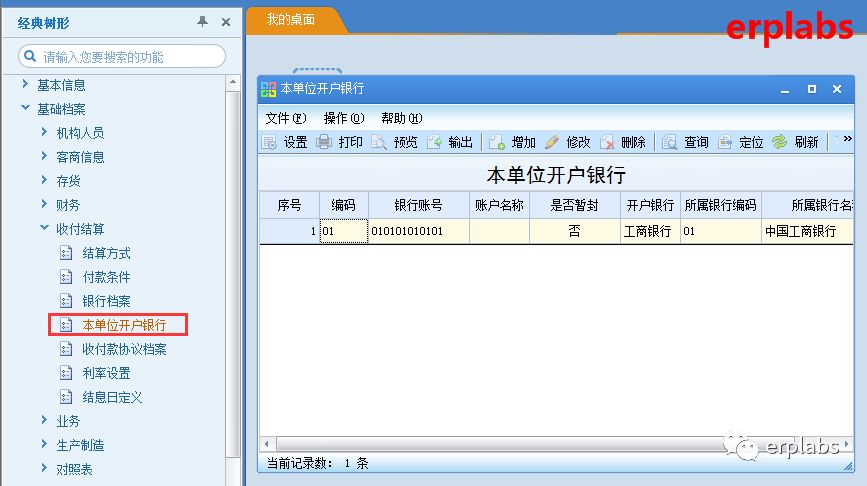The image size is (867, 486).
Task: Open 付款条件 in the tree
Action: pyautogui.click(x=106, y=277)
